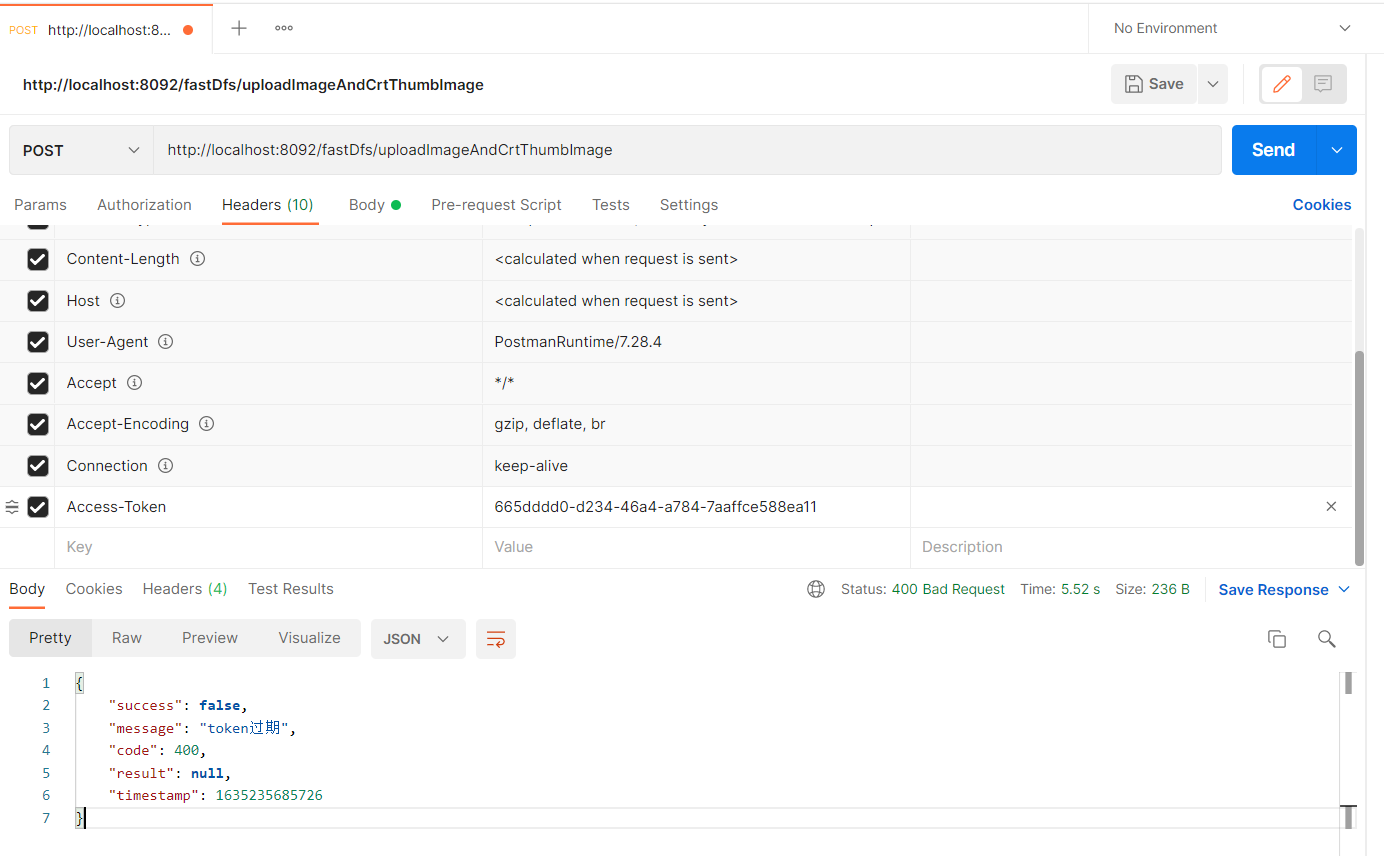Toggle response line wrap icon
1384x856 pixels.
click(496, 639)
